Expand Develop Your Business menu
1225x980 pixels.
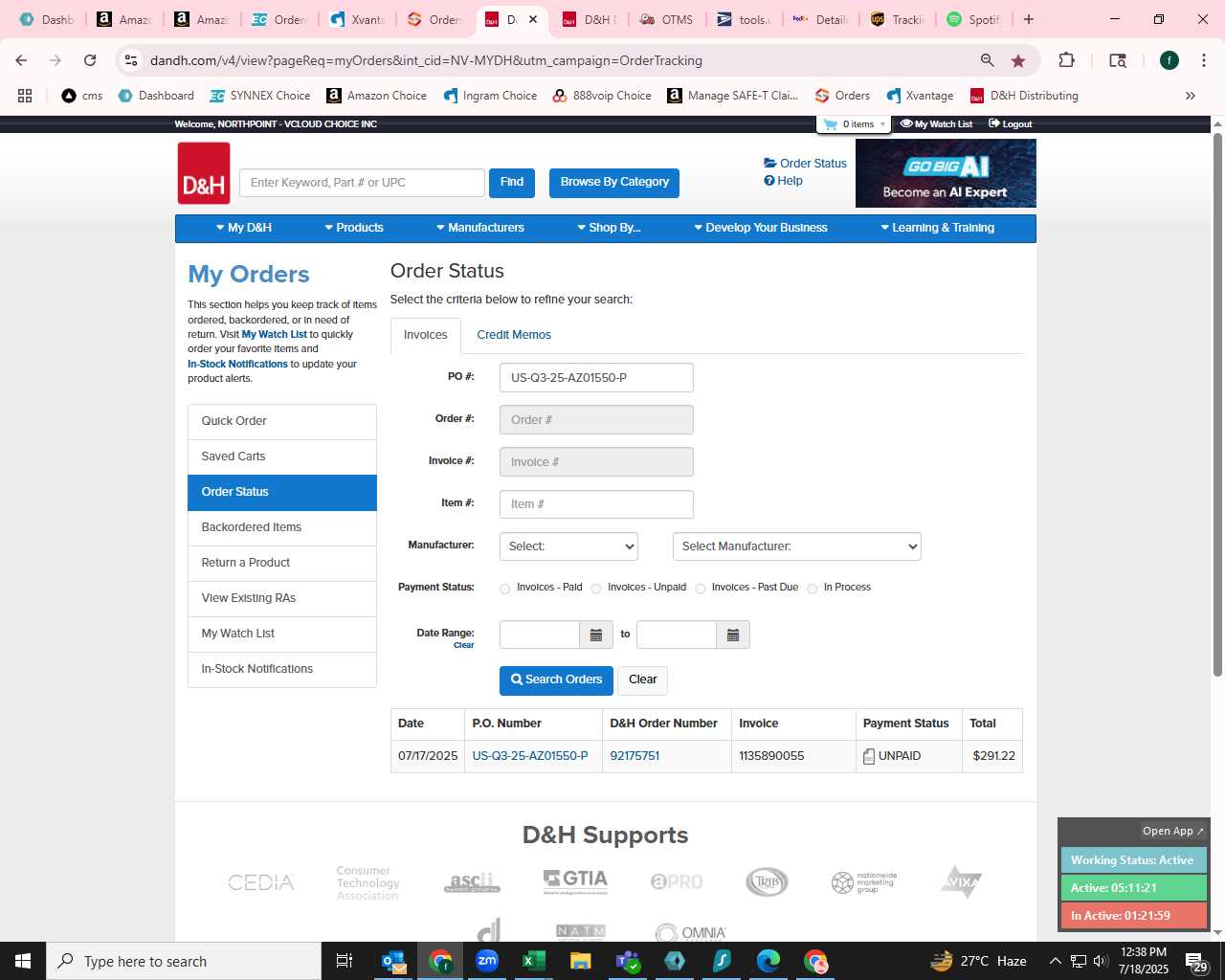(761, 228)
